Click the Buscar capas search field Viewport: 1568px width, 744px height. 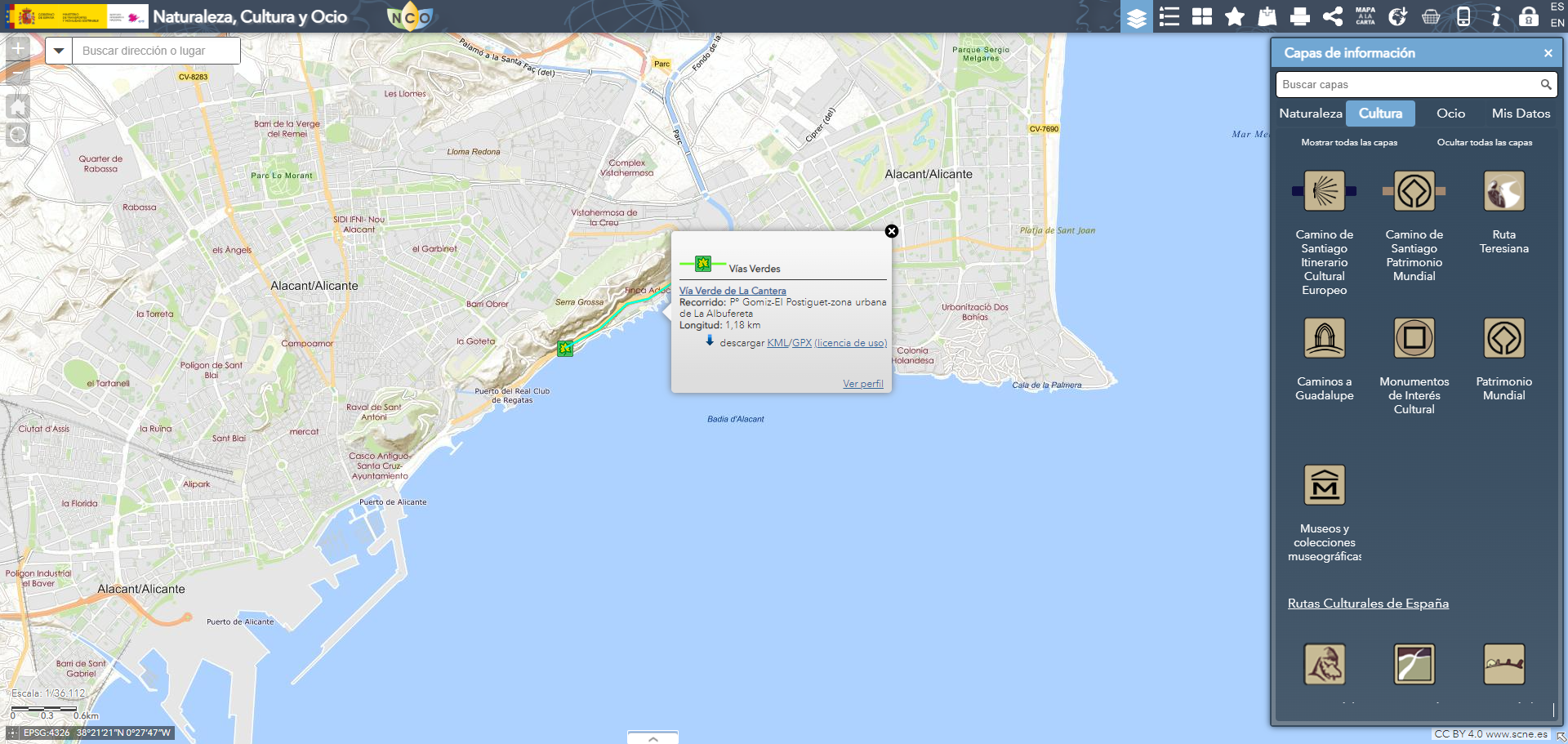(x=1406, y=84)
